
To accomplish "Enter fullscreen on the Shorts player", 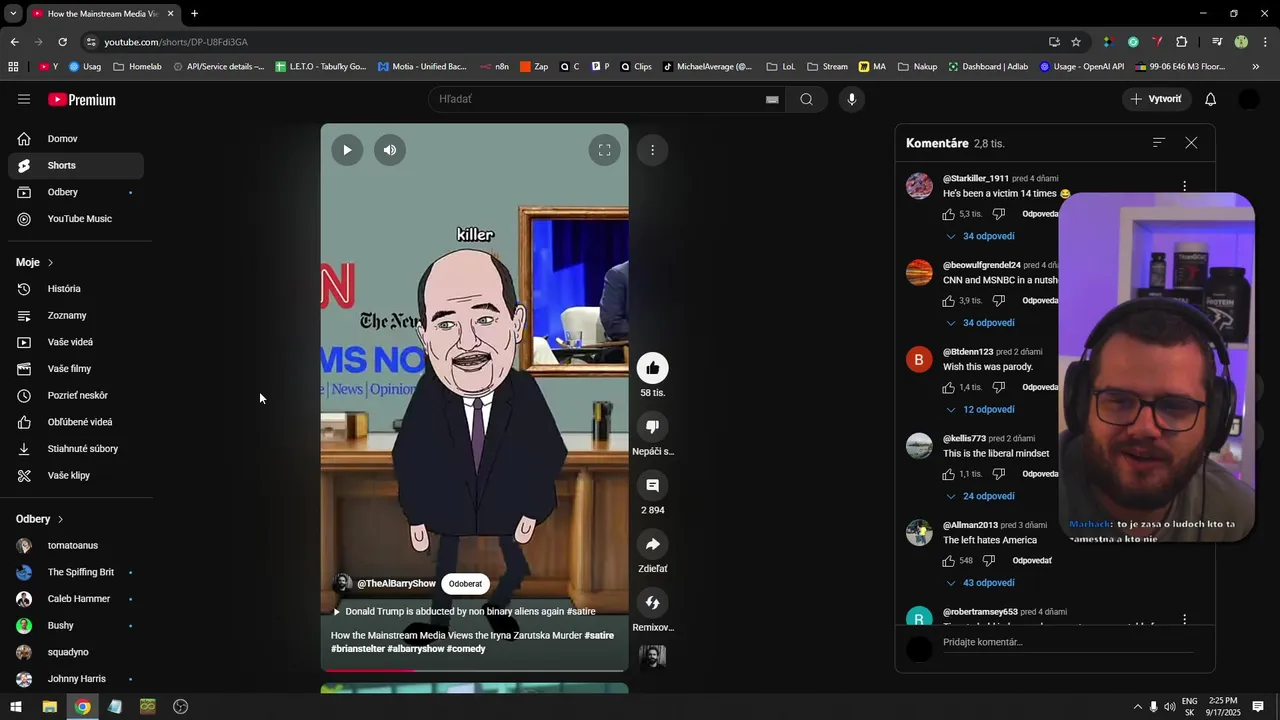I will (604, 150).
